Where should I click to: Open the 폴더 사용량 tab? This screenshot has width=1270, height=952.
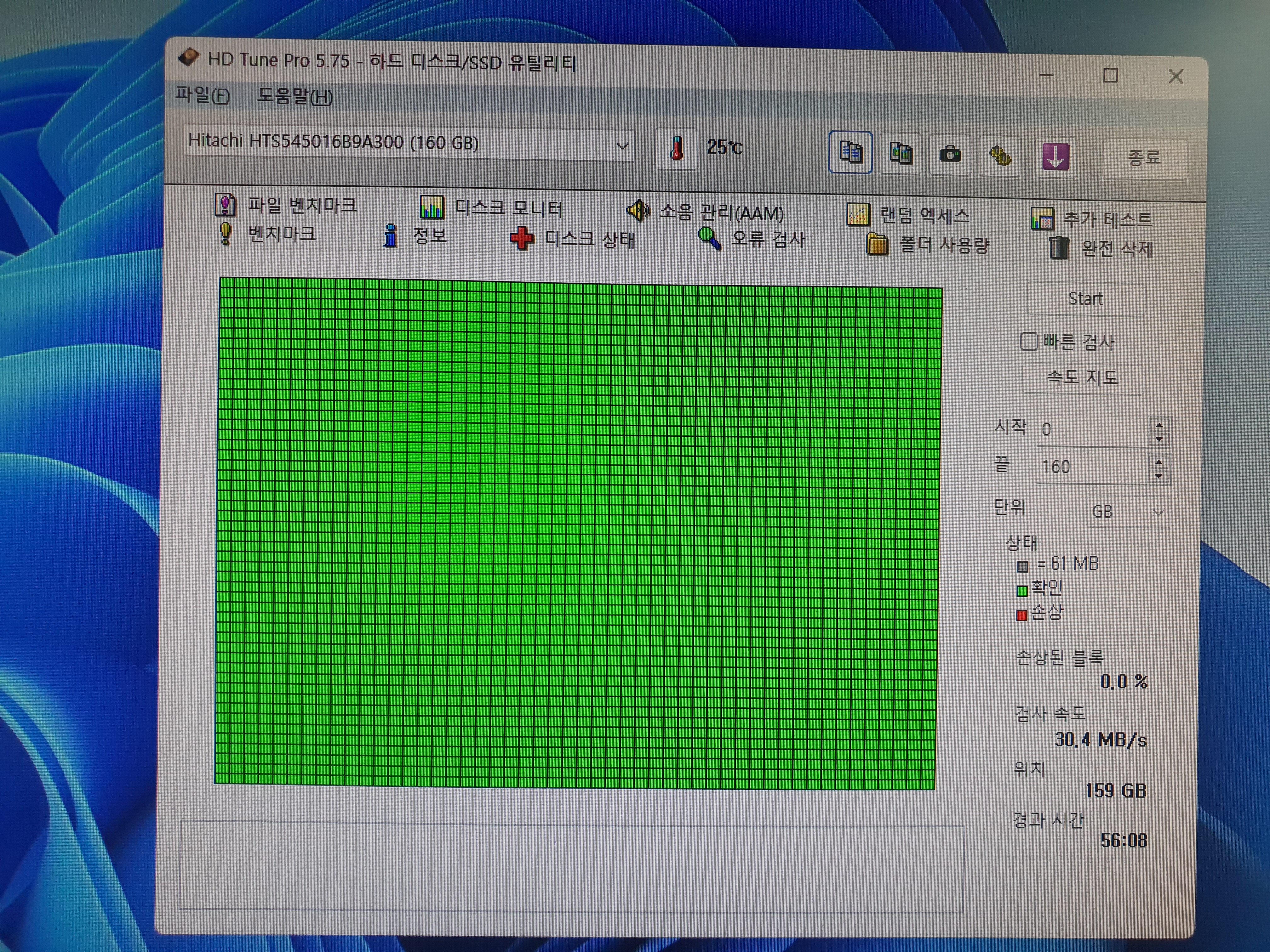pyautogui.click(x=927, y=245)
